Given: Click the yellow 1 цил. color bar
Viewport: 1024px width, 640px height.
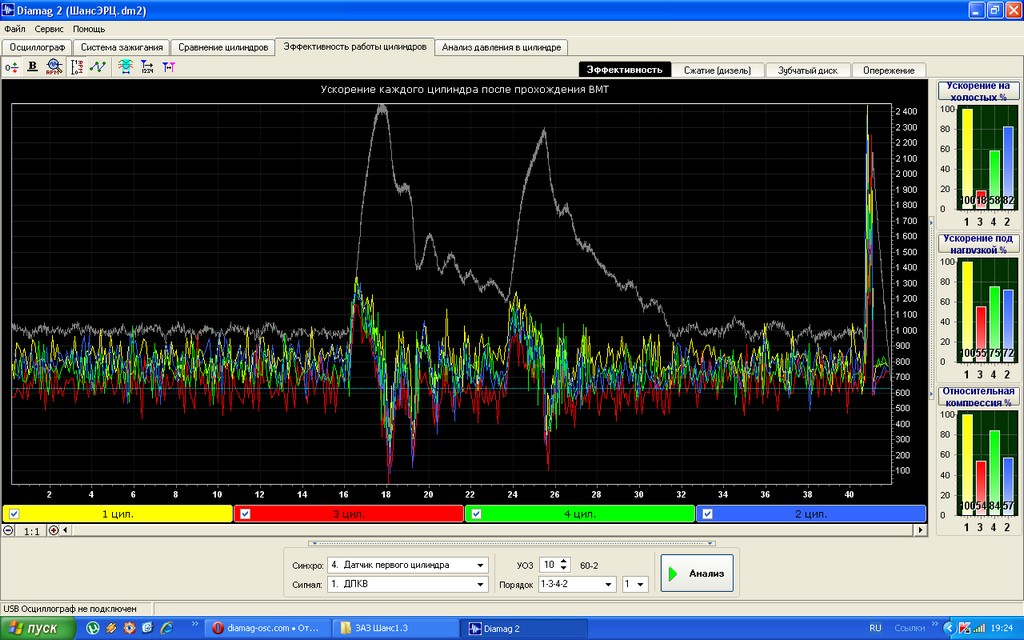Looking at the screenshot, I should point(118,514).
